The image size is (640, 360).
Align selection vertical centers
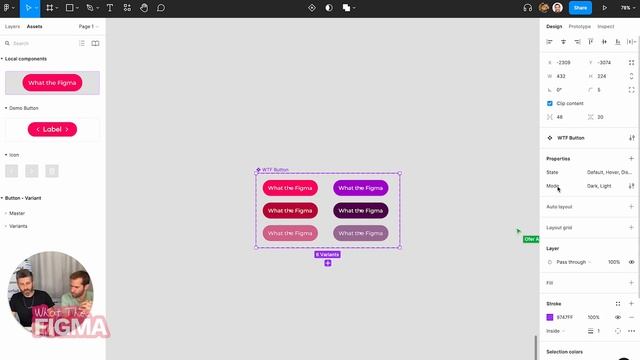coord(604,42)
